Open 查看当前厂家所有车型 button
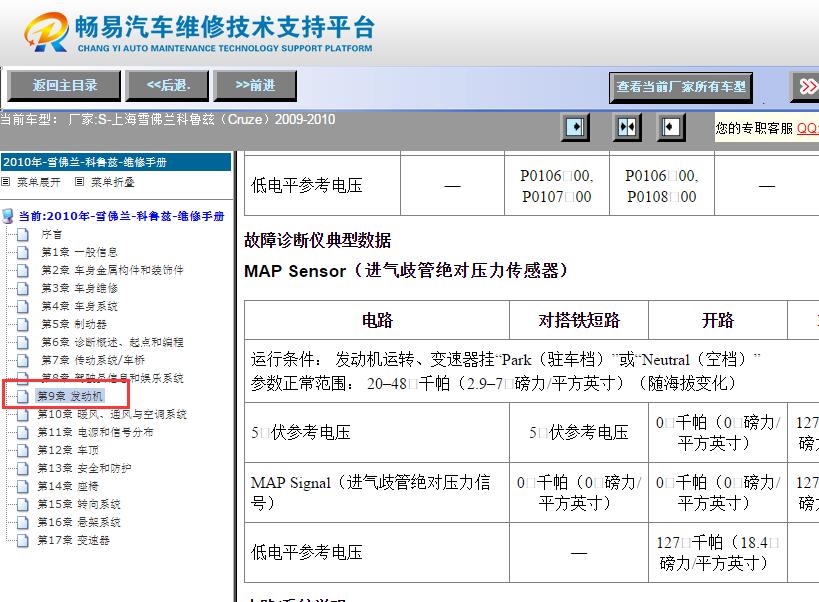This screenshot has height=602, width=819. 681,87
